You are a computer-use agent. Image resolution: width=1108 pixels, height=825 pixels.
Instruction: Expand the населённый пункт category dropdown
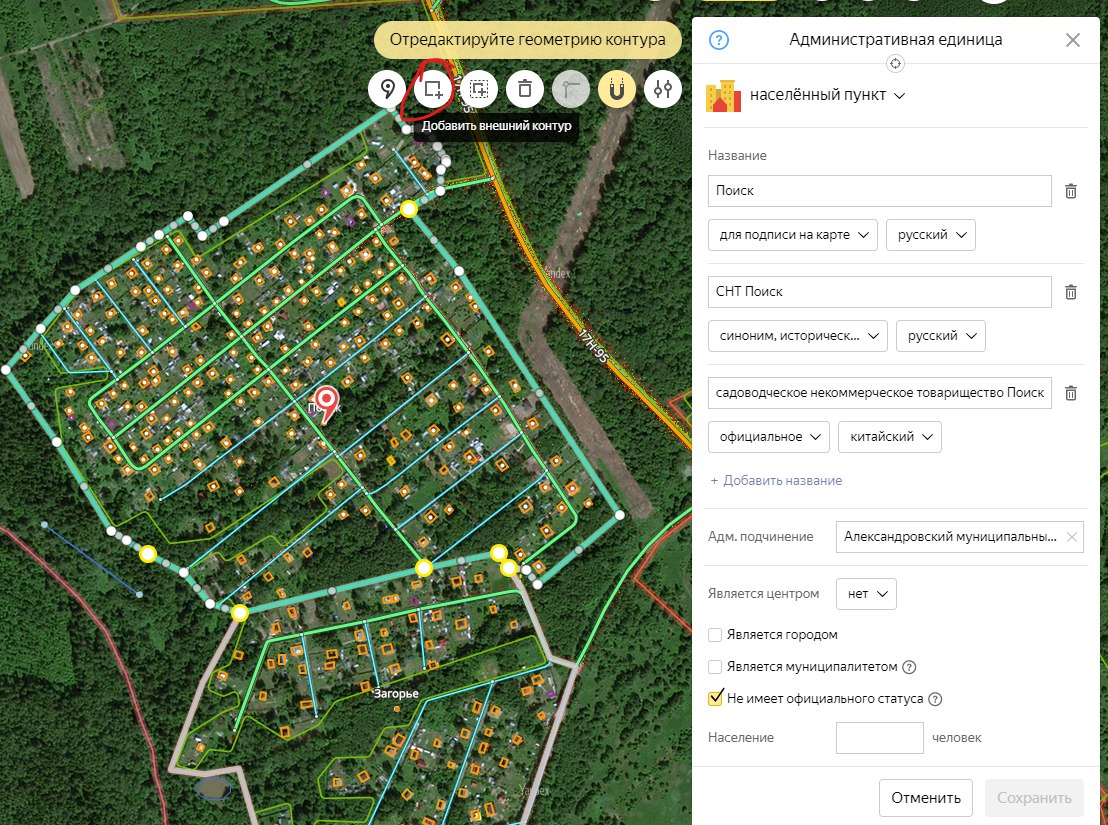coord(827,95)
